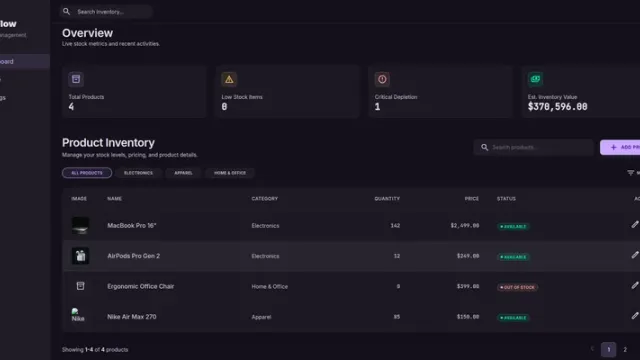Click the $2,499.00 price cell
The height and width of the screenshot is (360, 640).
click(x=465, y=225)
